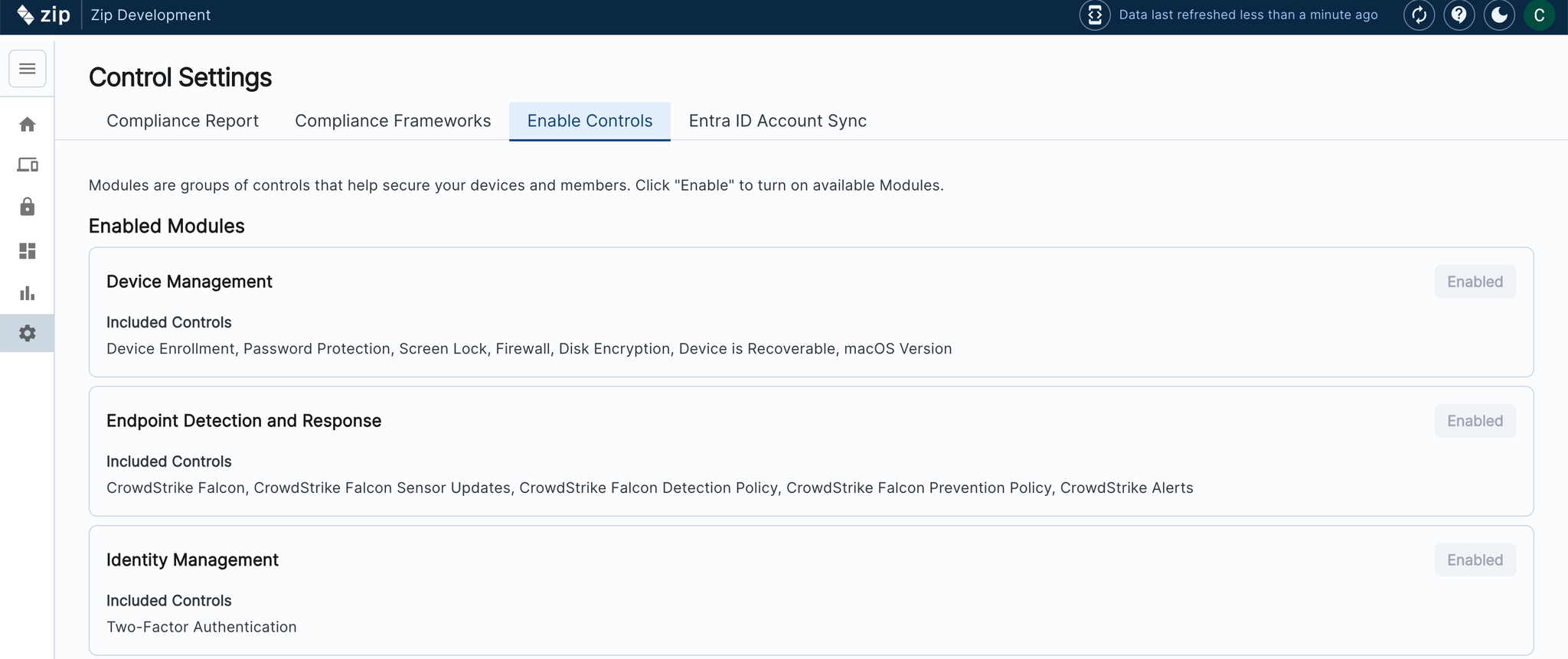Image resolution: width=1568 pixels, height=659 pixels.
Task: Open help via question mark icon
Action: click(1459, 15)
